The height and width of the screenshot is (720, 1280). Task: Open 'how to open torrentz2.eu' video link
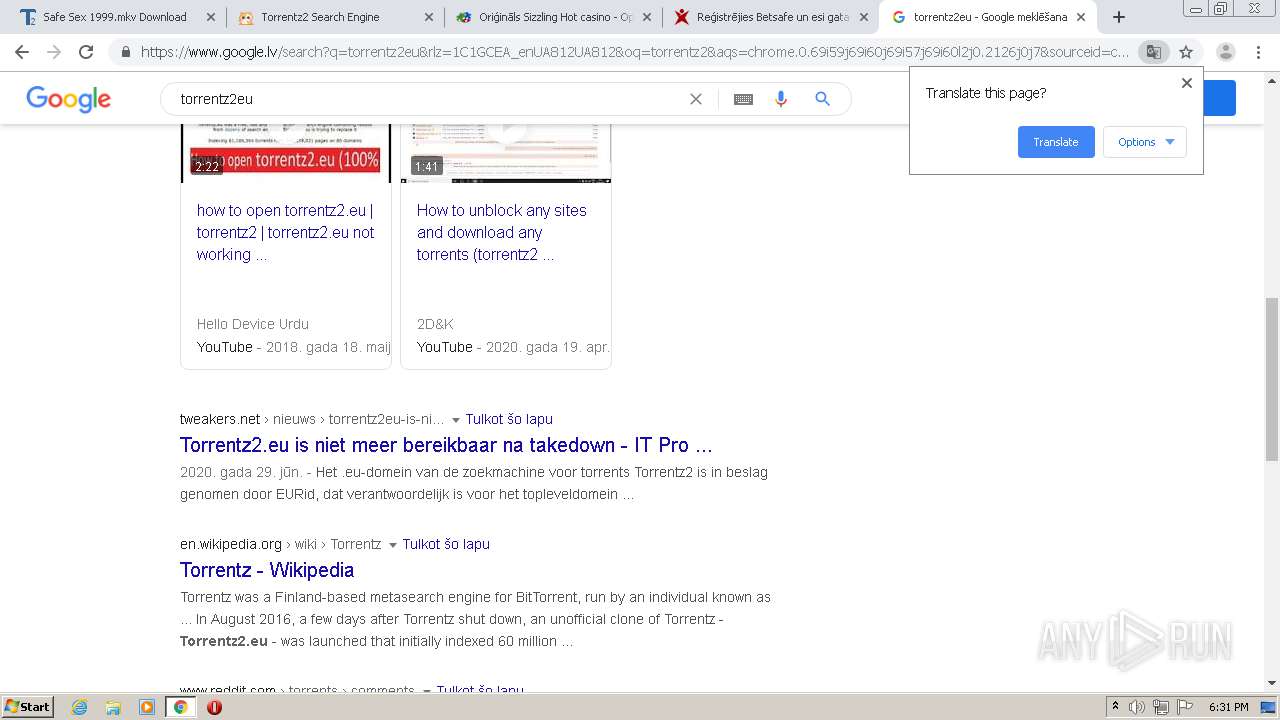tap(286, 232)
